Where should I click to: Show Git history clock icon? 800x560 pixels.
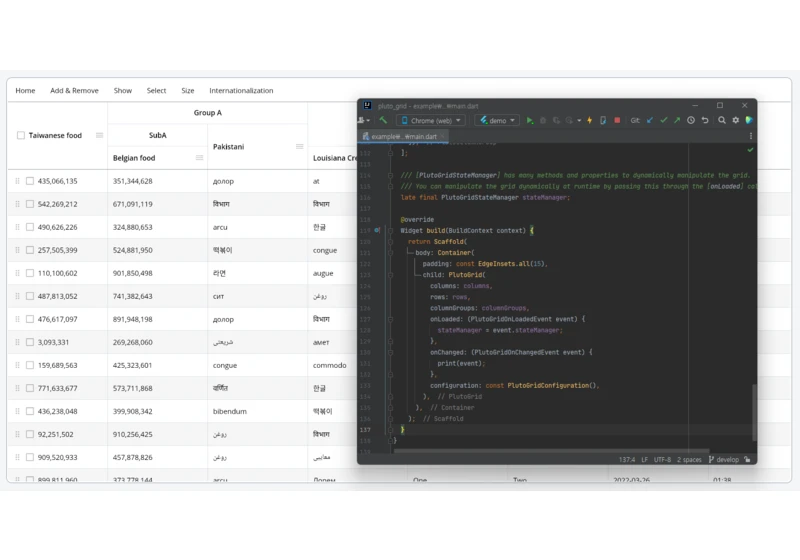click(691, 120)
